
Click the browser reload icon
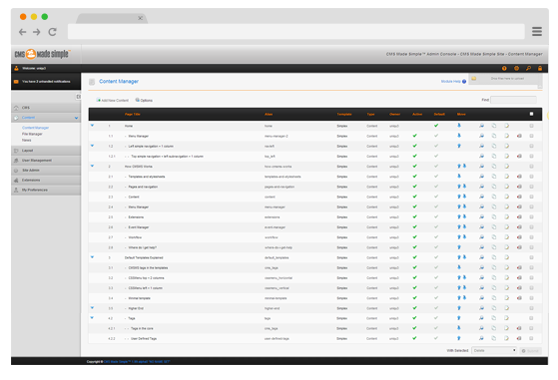[52, 32]
